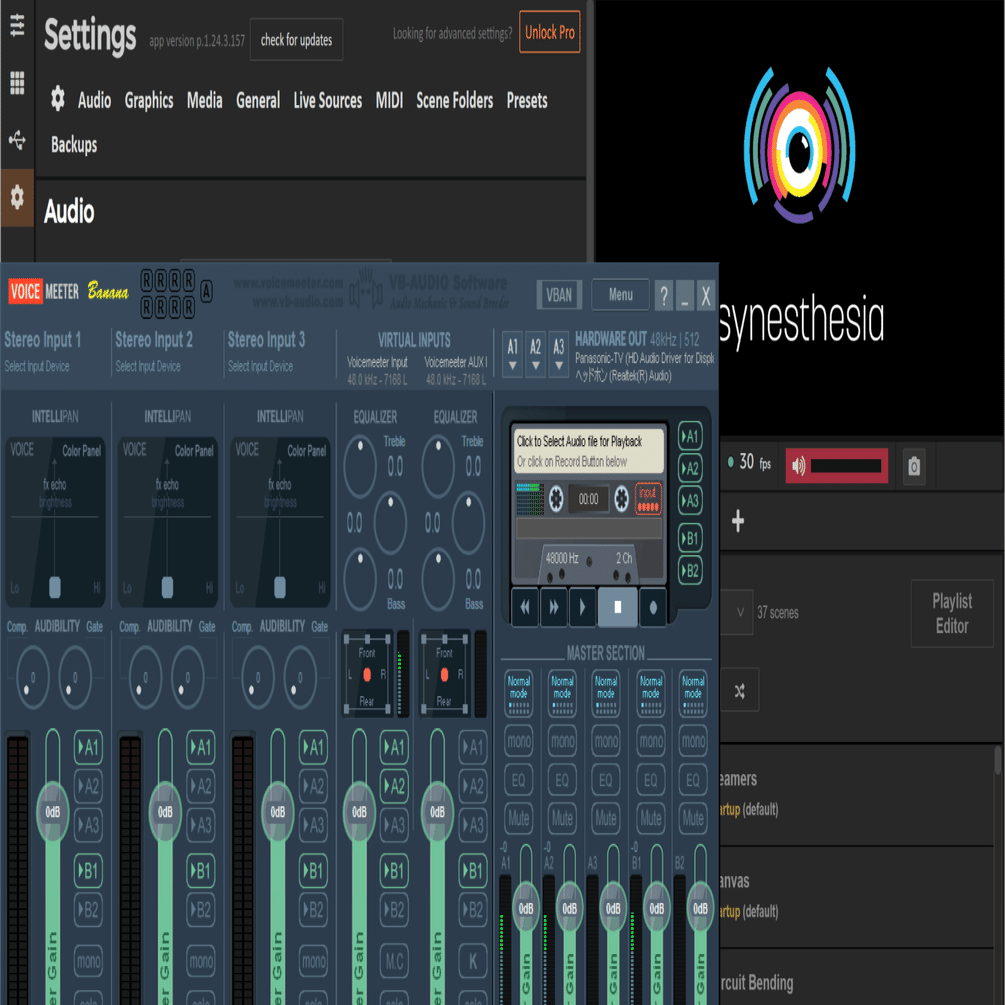Click the Presets settings tab

pyautogui.click(x=527, y=101)
